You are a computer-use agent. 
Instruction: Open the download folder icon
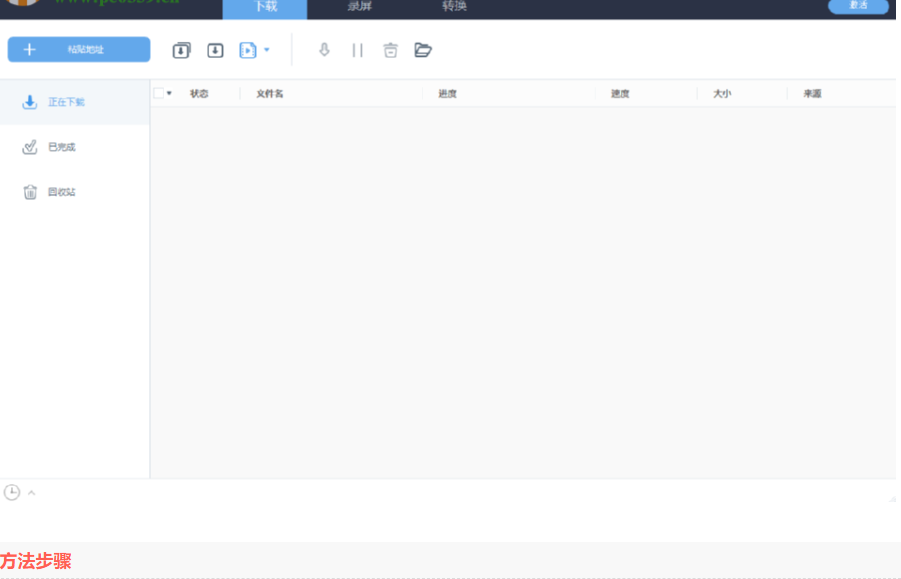(423, 50)
